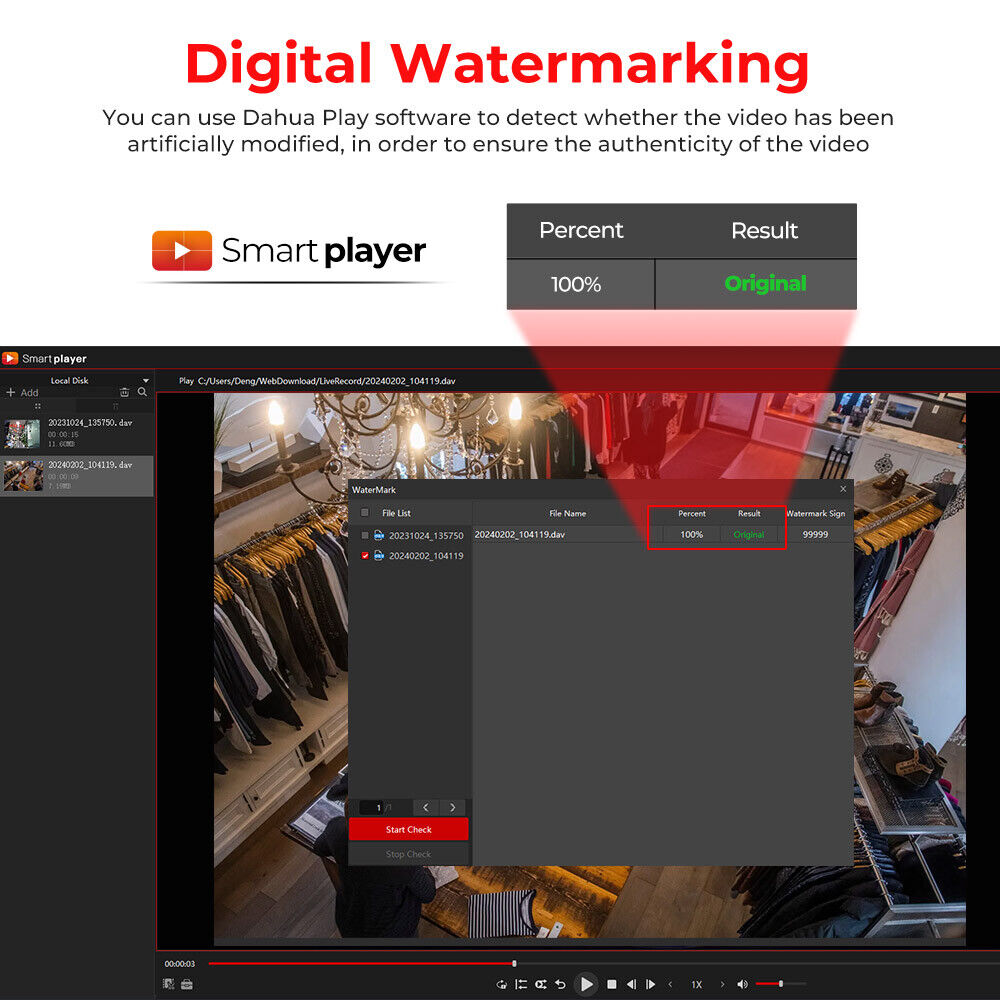This screenshot has height=1000, width=1000.
Task: Select thumbnail of 20231024_135750.dav
Action: tap(22, 434)
